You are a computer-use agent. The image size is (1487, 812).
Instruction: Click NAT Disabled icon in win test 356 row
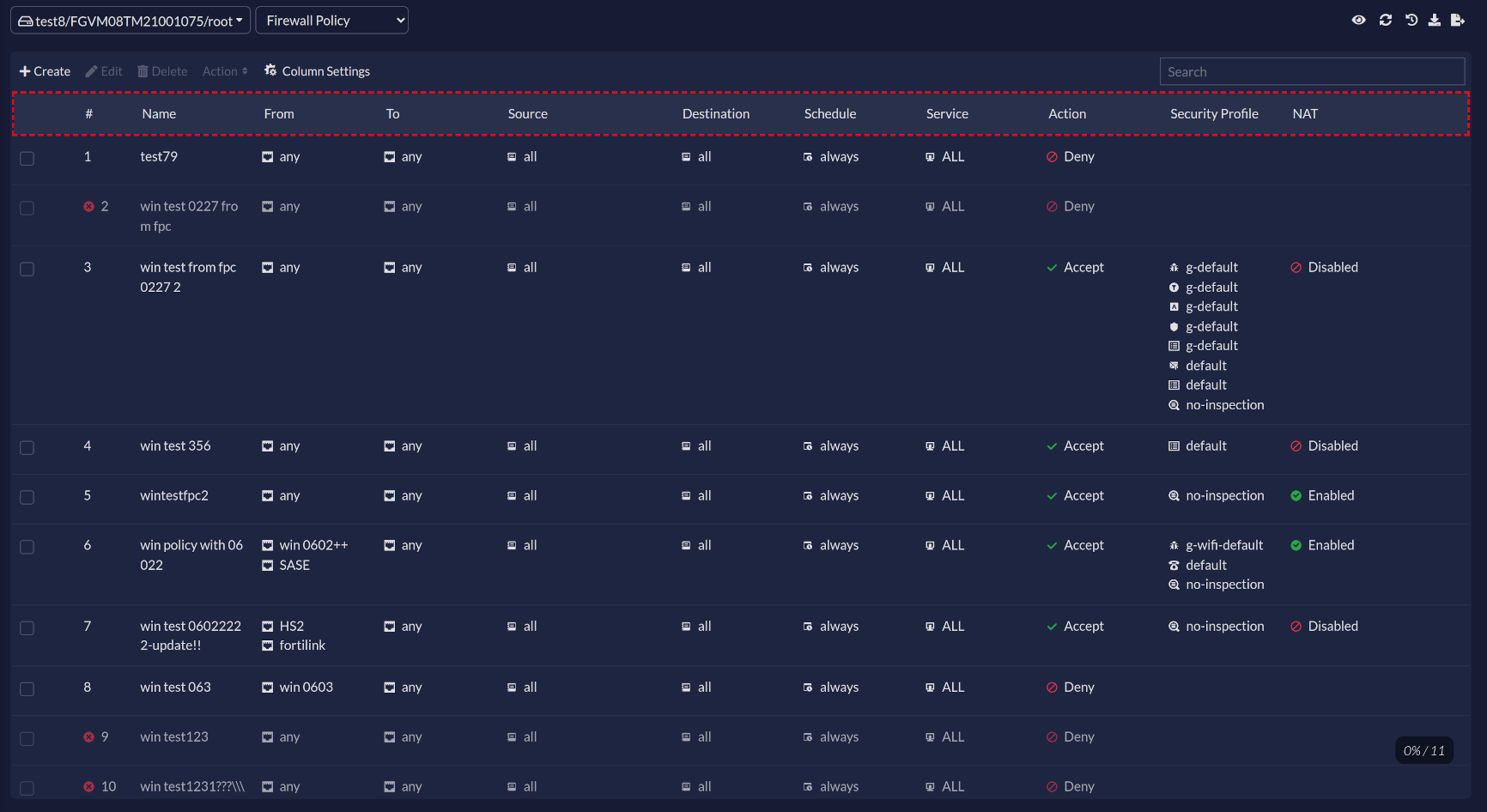pyautogui.click(x=1296, y=445)
